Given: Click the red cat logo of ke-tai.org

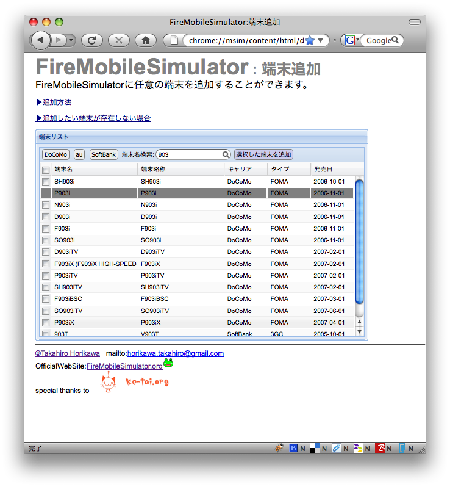Looking at the screenshot, I should point(108,382).
